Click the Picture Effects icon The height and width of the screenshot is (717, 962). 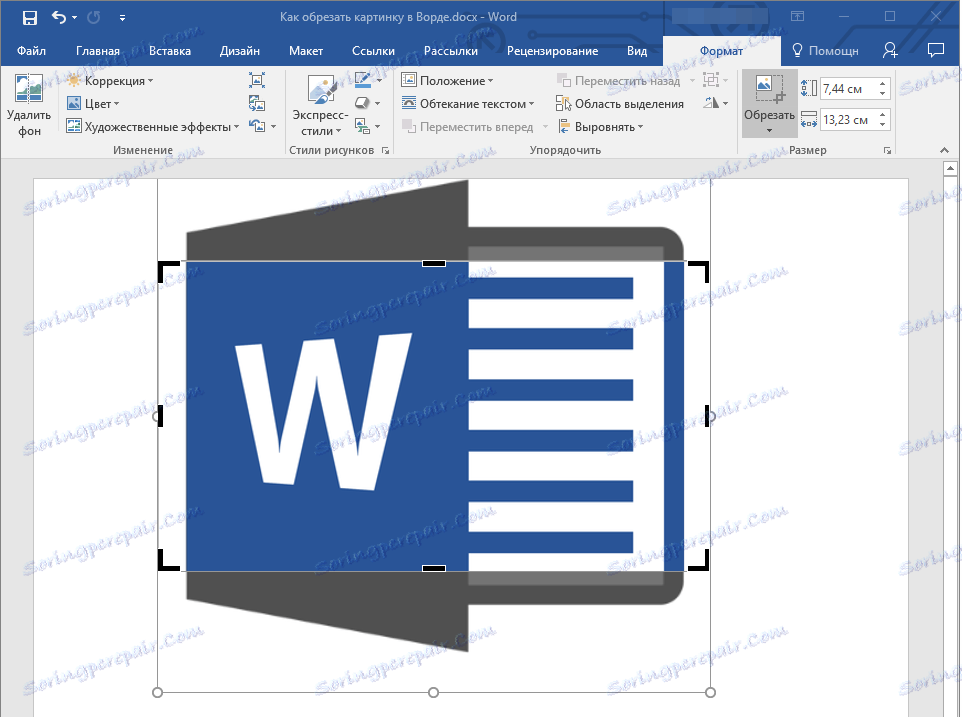[362, 103]
